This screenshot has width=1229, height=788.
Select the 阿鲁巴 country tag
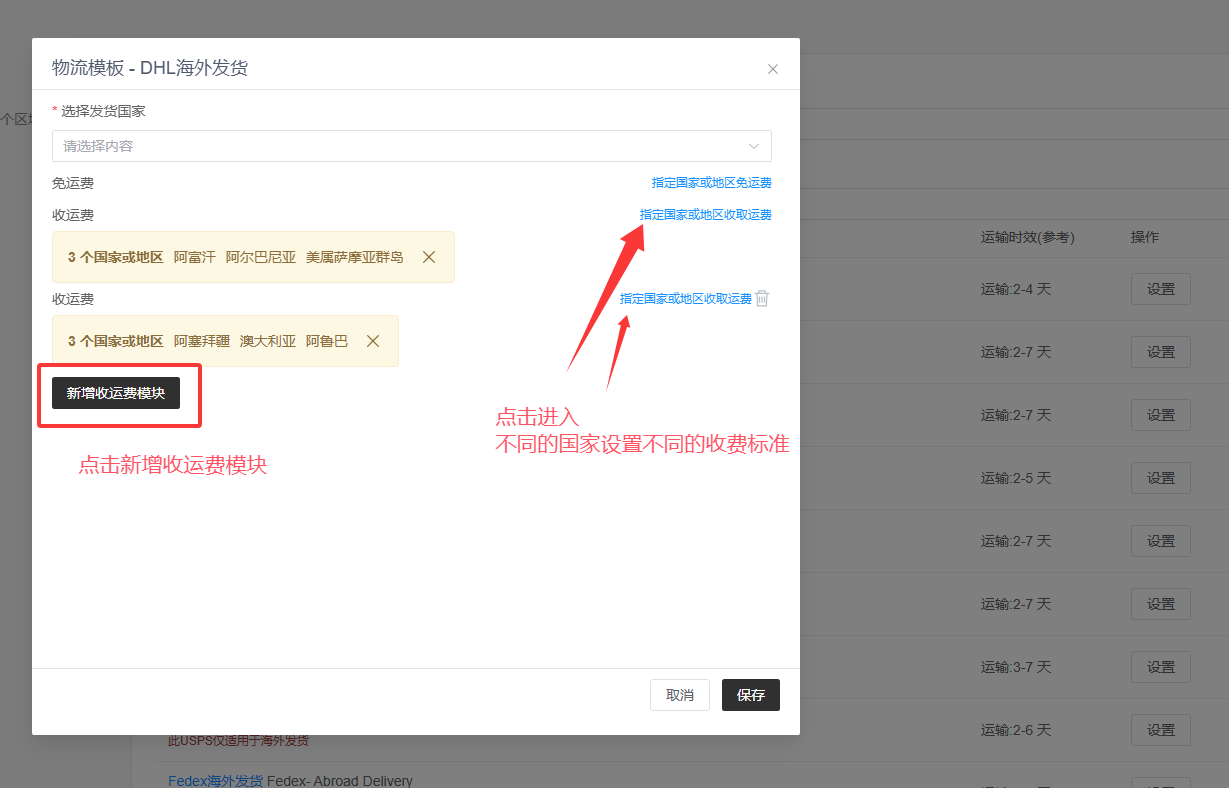pyautogui.click(x=326, y=341)
